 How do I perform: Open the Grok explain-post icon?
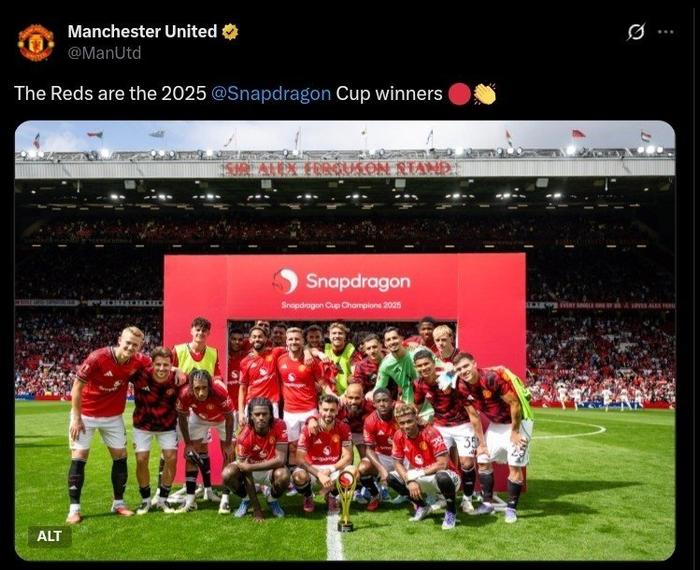(x=635, y=32)
